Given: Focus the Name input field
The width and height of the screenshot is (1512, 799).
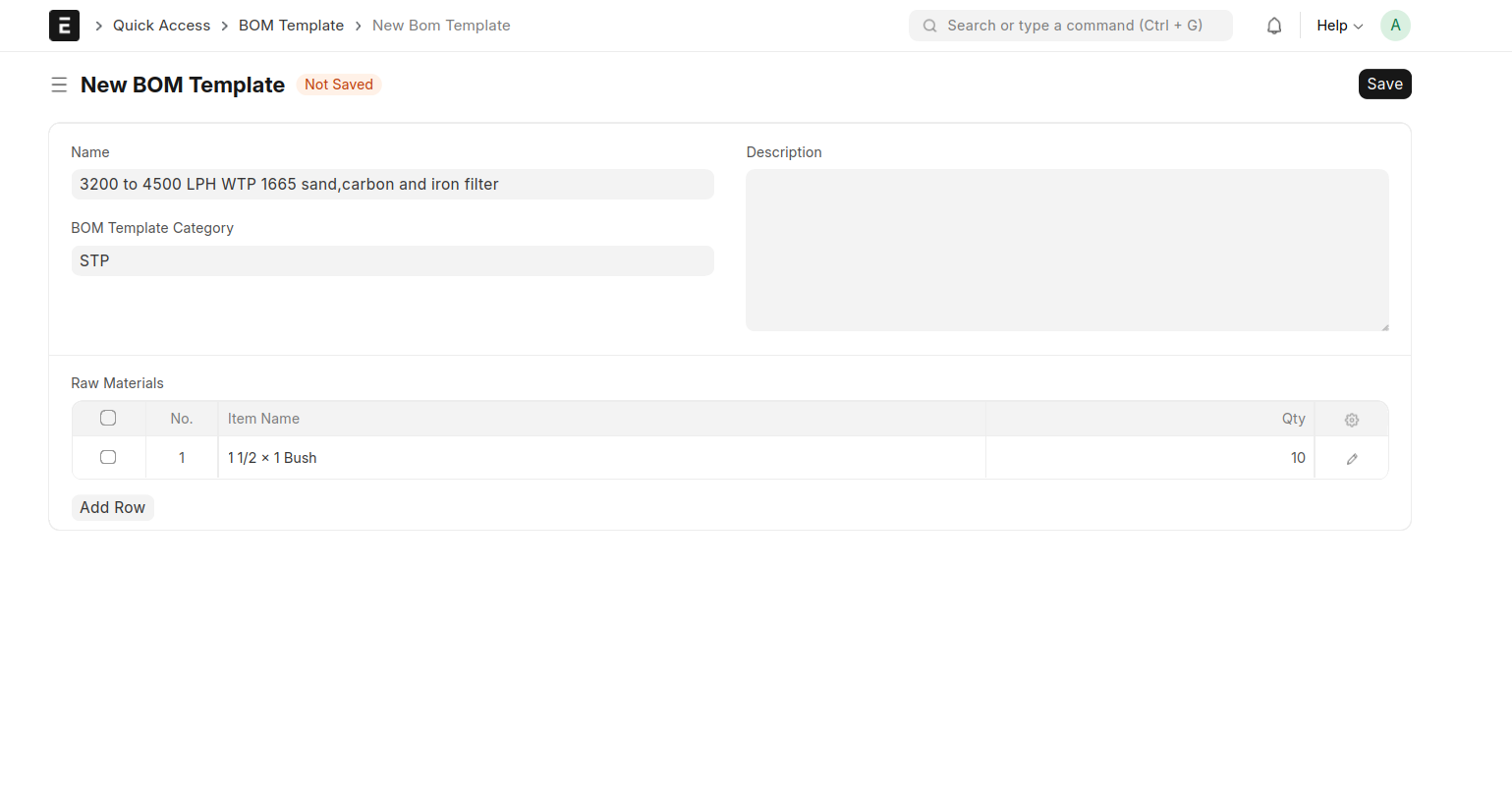Looking at the screenshot, I should pos(392,185).
